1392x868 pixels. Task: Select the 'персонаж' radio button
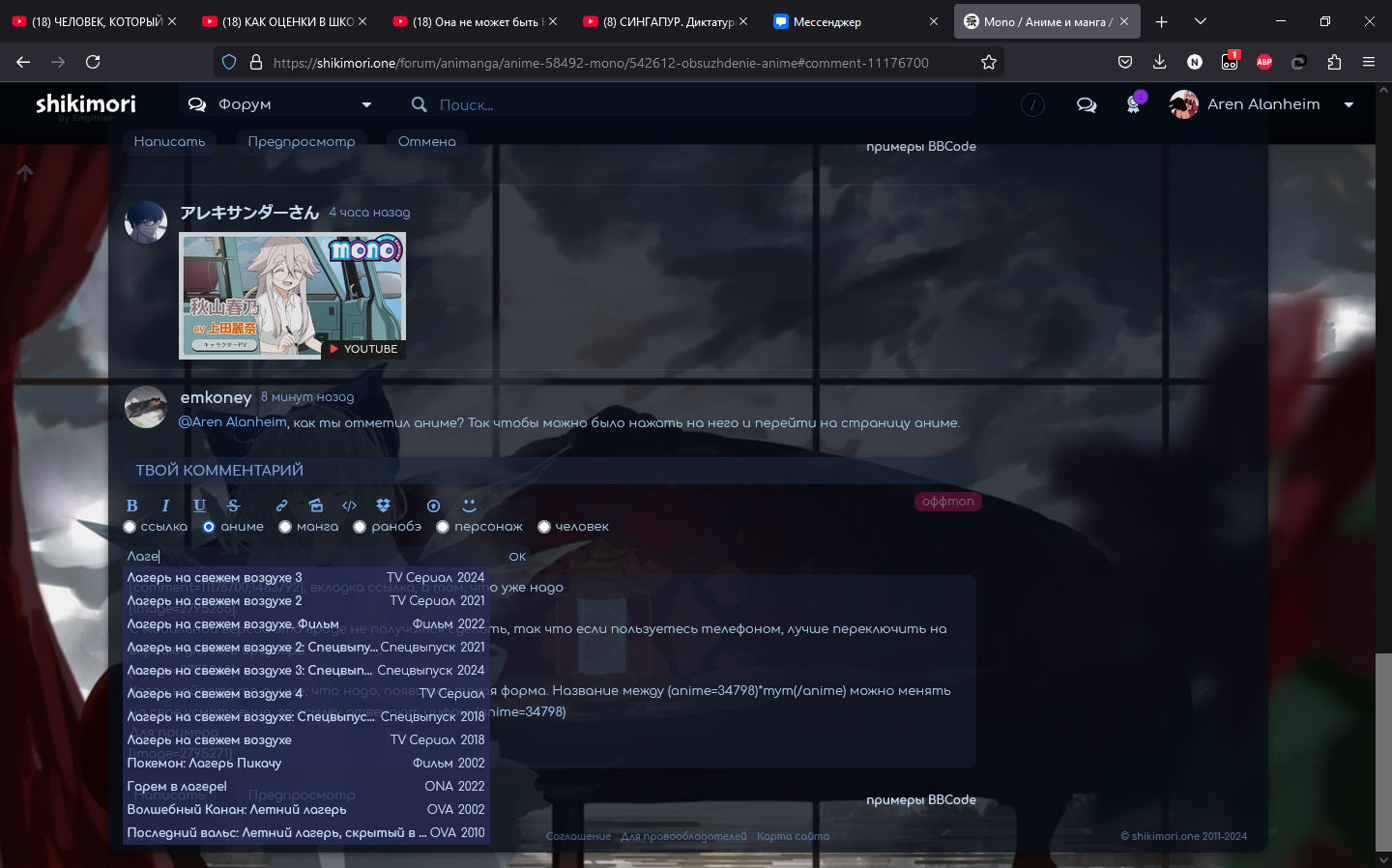[x=443, y=527]
